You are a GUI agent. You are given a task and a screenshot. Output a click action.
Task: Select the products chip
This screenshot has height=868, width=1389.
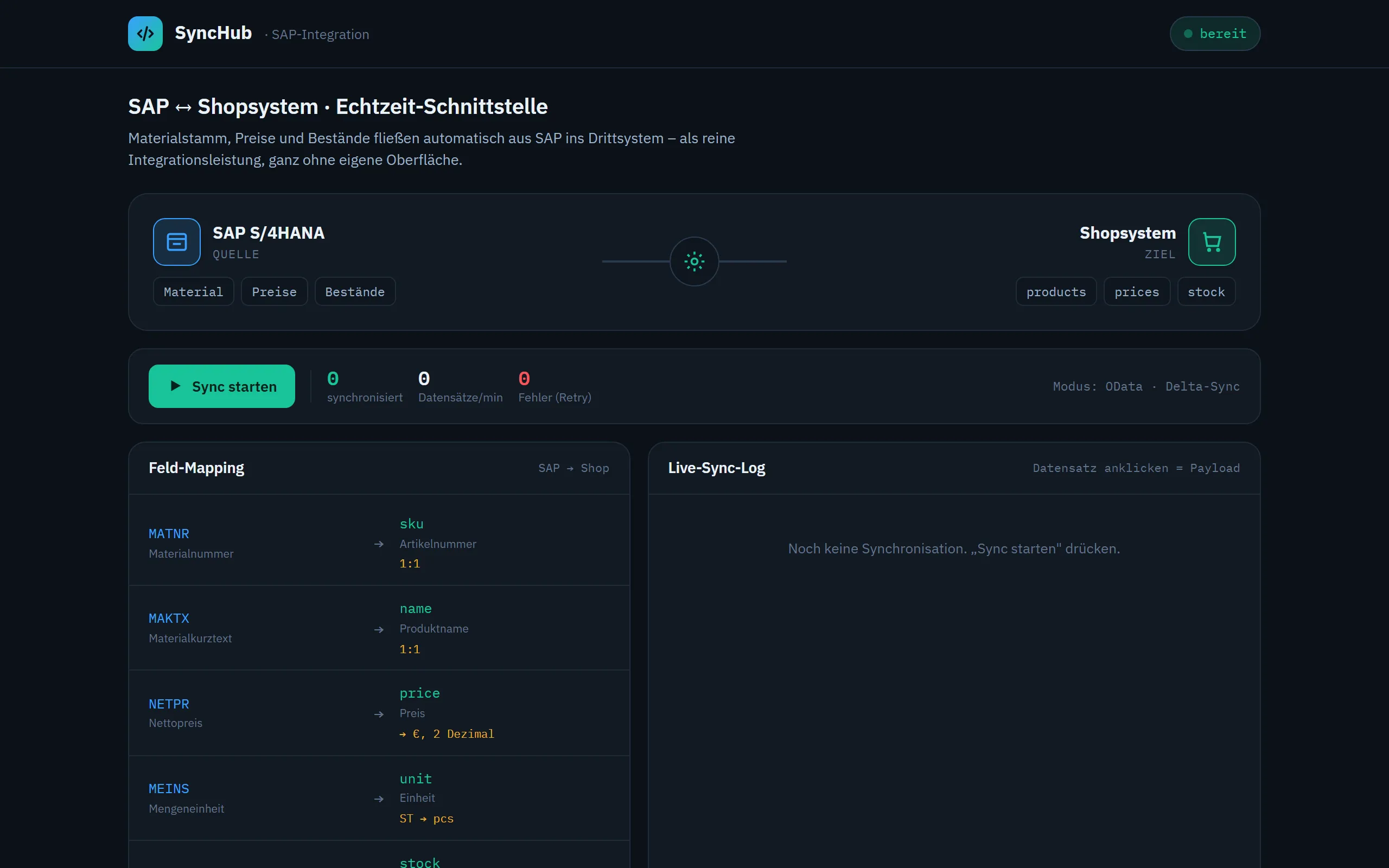click(1056, 292)
